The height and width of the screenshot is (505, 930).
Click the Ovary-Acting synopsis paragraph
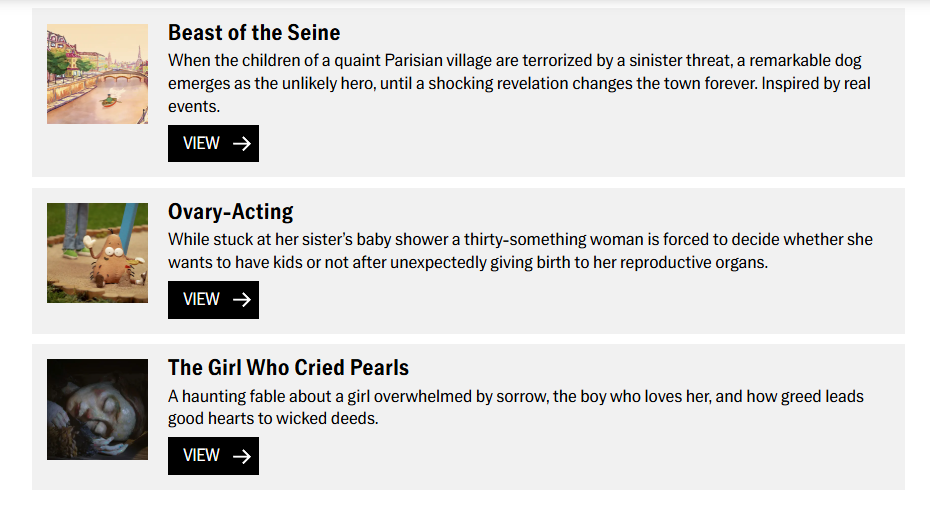pyautogui.click(x=520, y=251)
